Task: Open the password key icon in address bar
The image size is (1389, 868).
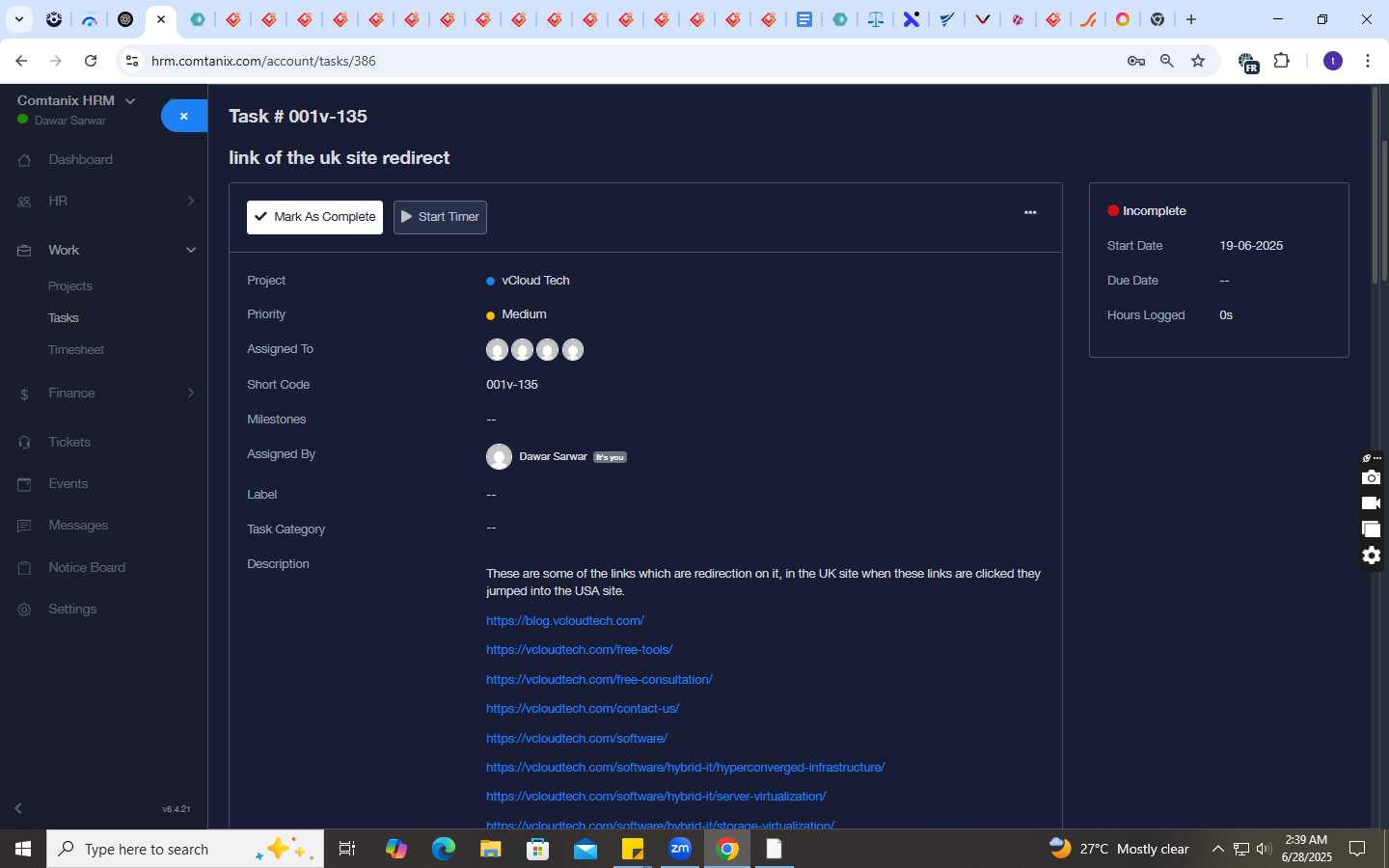Action: (x=1136, y=61)
